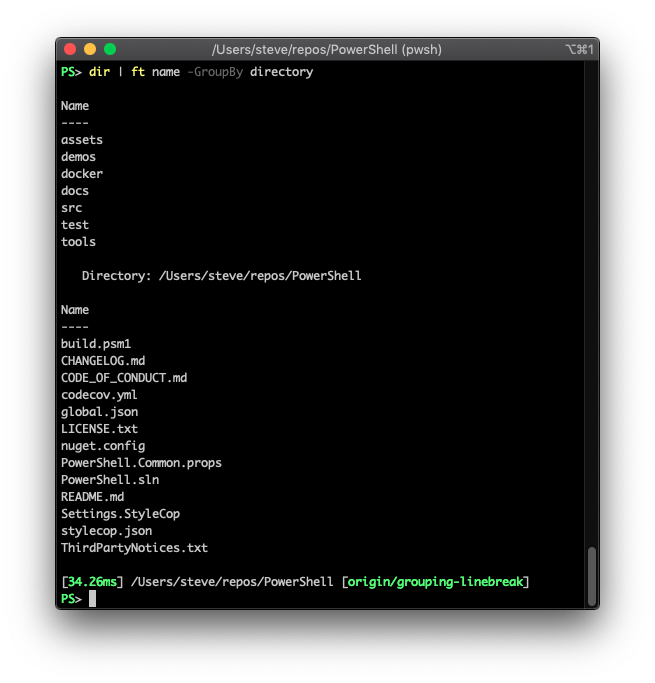Click the first 'Name' column header
Screen dimensions: 655x683
pos(75,106)
